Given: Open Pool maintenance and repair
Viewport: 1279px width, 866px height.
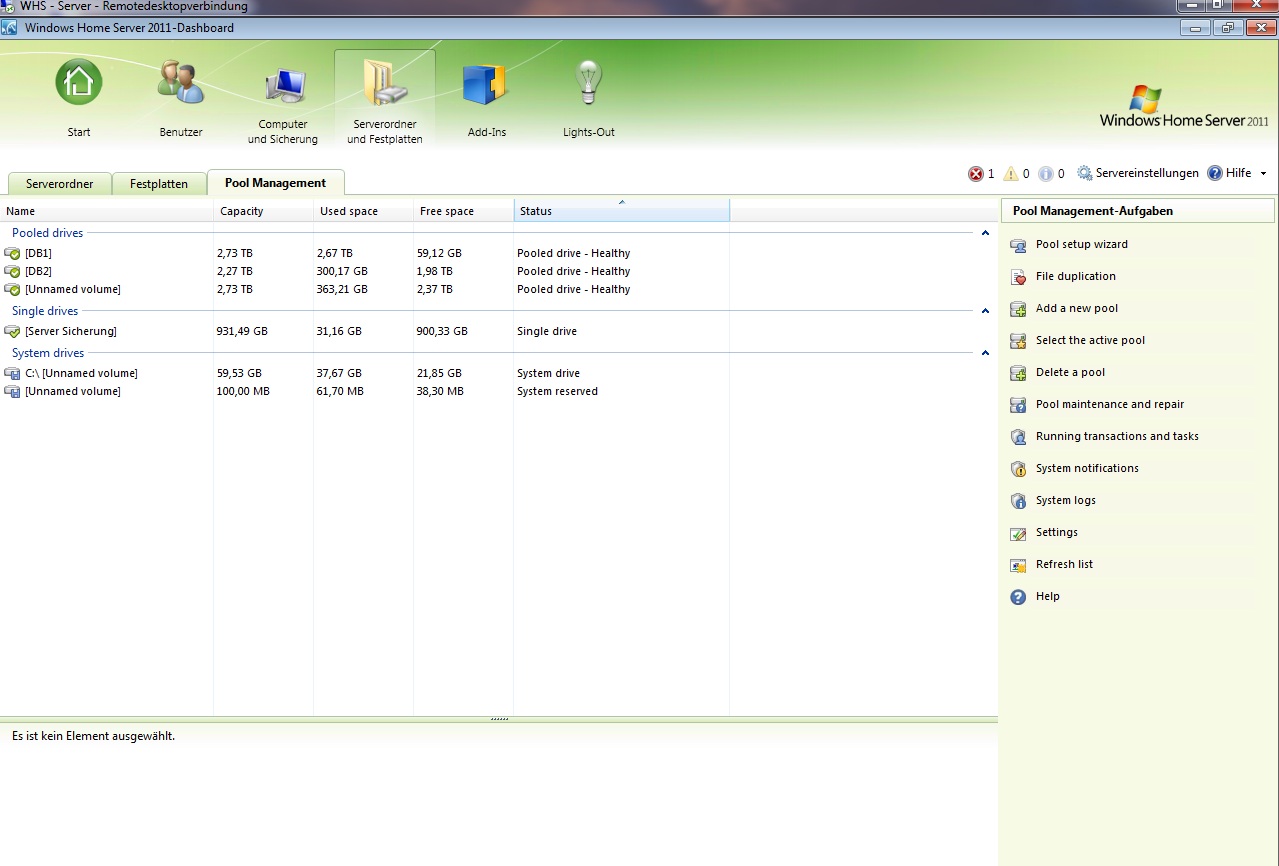Looking at the screenshot, I should [x=1110, y=404].
